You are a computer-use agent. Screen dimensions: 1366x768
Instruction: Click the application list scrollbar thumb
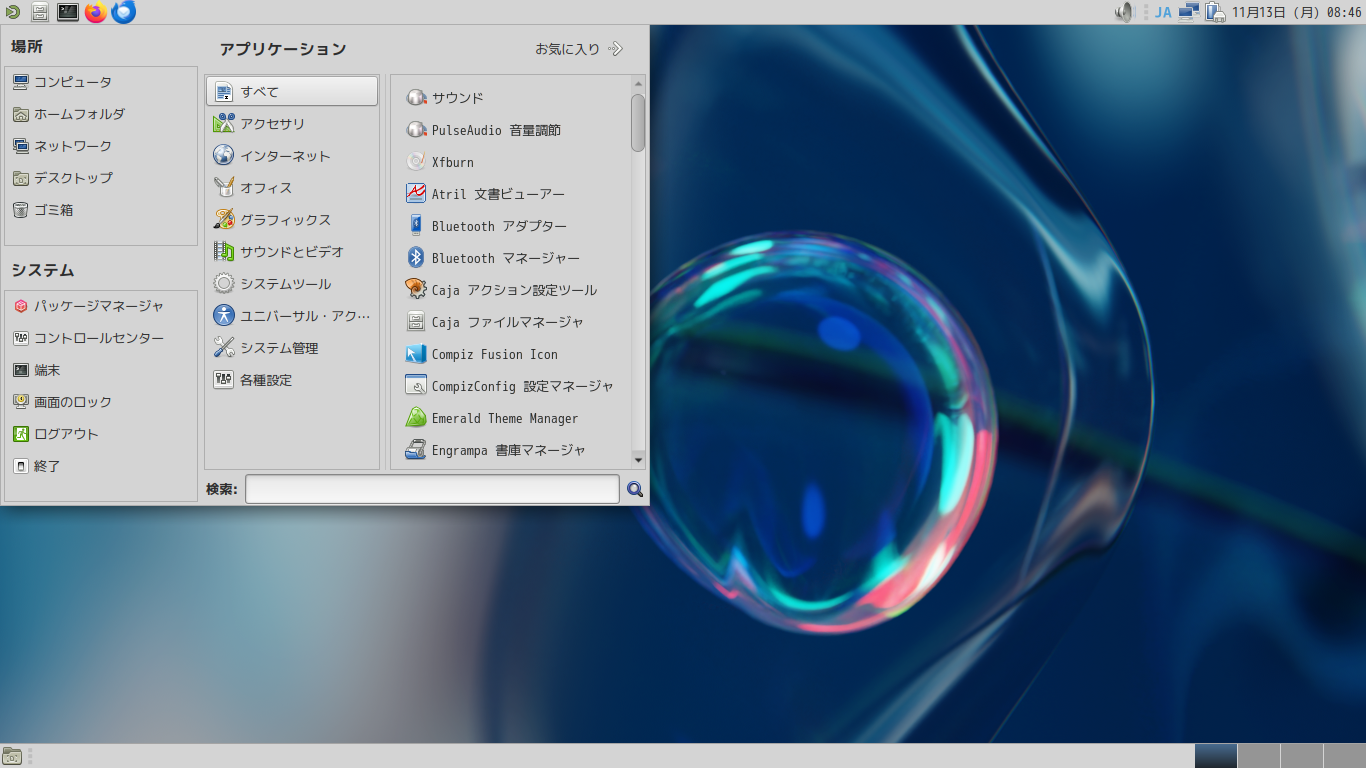[638, 122]
